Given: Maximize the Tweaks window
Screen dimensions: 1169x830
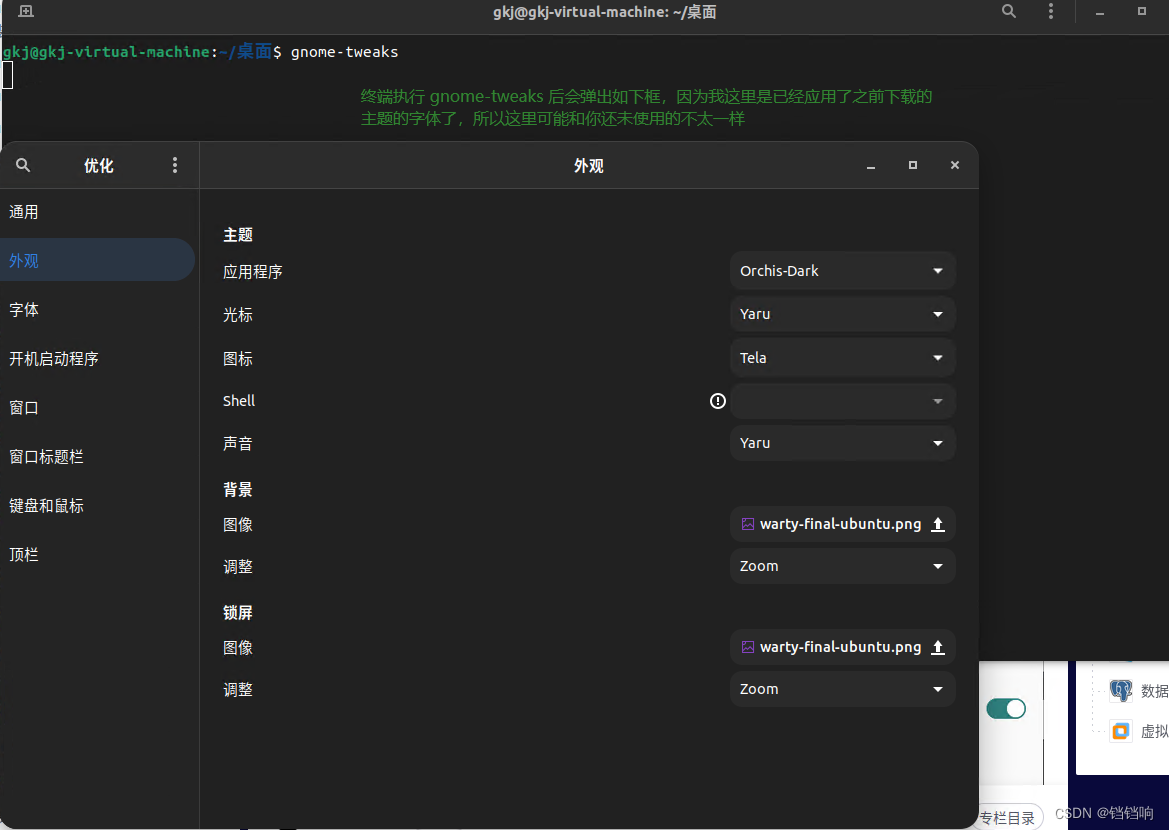Looking at the screenshot, I should coord(913,165).
